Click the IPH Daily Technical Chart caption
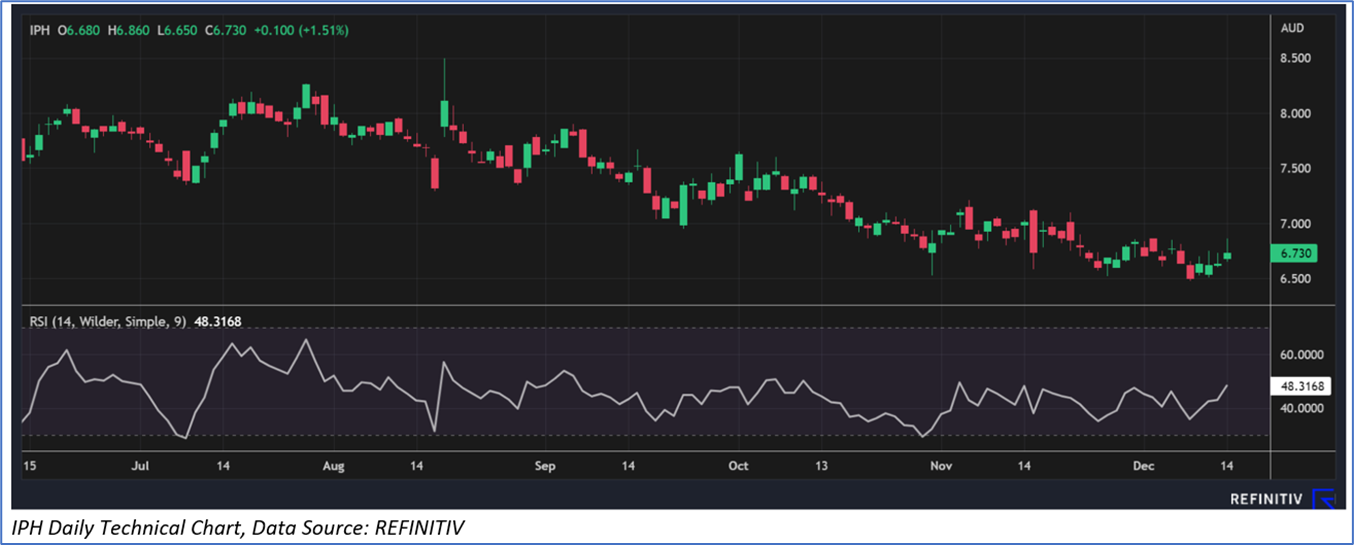 coord(239,527)
